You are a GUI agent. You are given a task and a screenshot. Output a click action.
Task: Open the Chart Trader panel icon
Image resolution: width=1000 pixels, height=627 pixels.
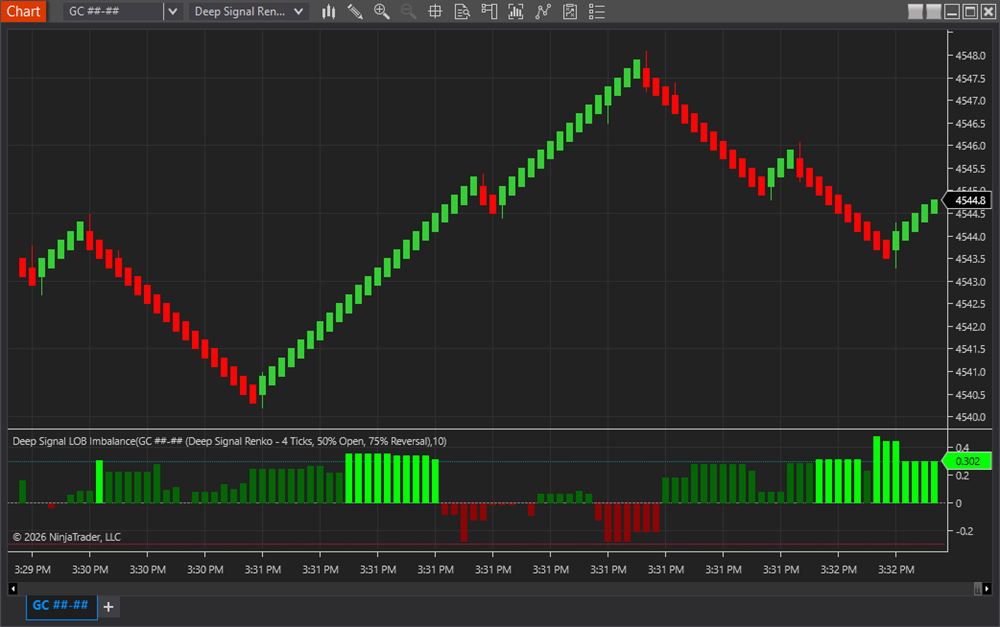tap(489, 11)
